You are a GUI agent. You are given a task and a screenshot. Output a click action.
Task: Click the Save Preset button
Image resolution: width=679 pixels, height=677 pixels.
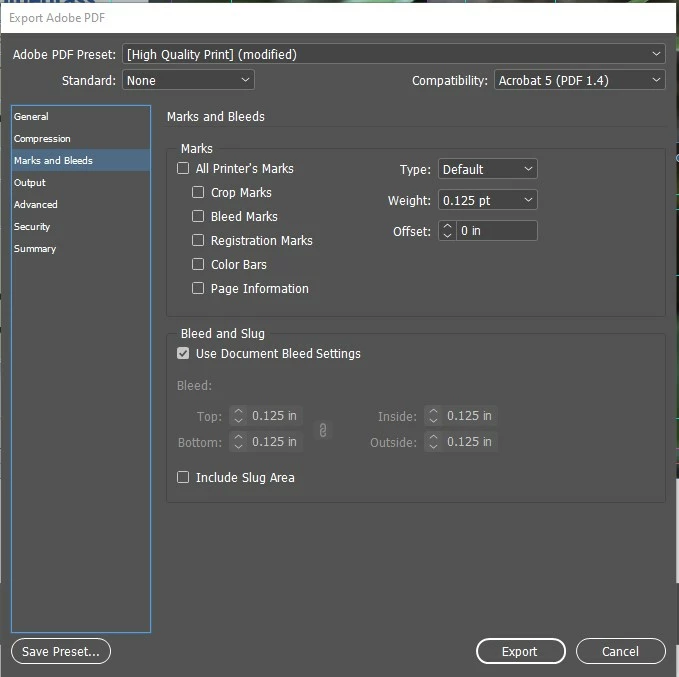pos(61,651)
